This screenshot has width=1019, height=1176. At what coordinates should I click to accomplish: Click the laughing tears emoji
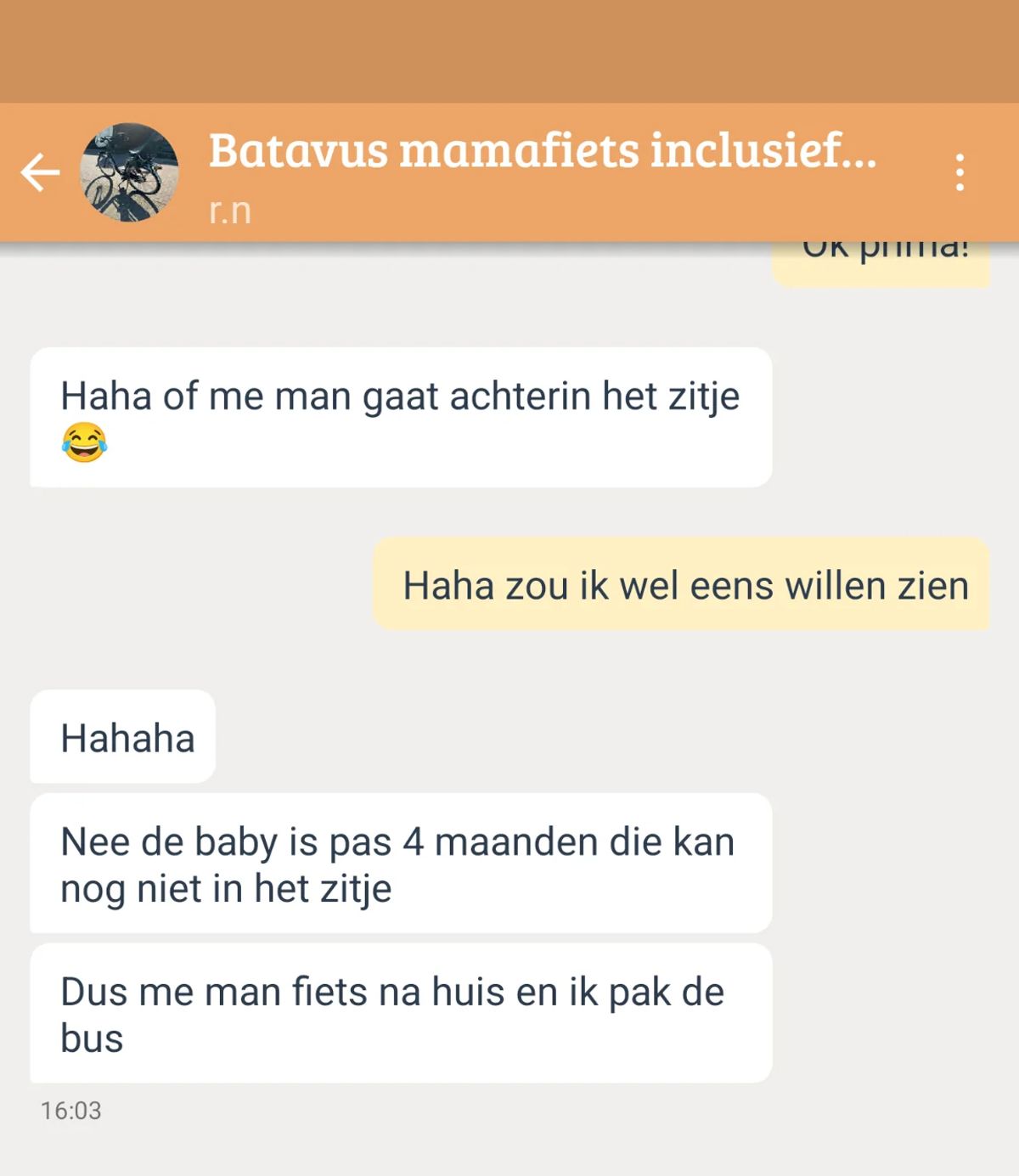84,442
